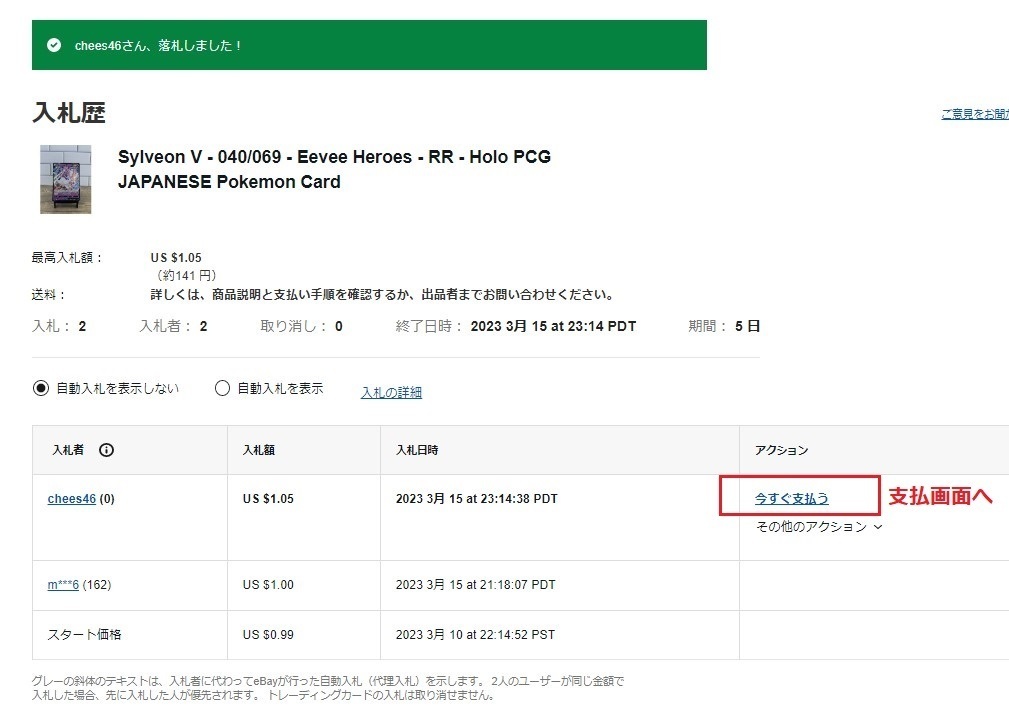Click the info icon beside 入札者
The image size is (1009, 718).
pos(107,450)
